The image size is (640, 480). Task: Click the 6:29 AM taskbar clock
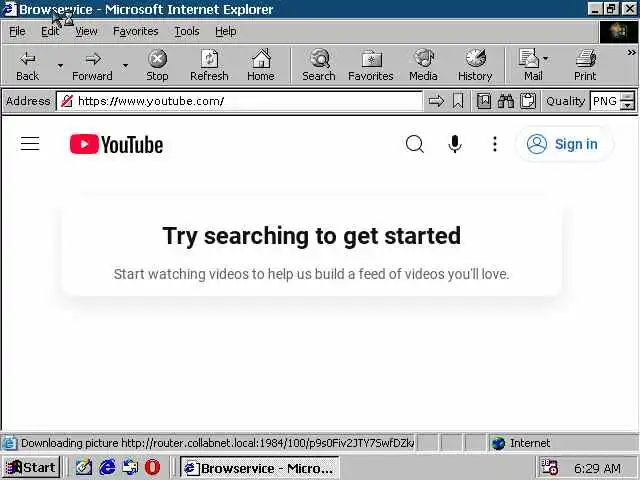click(598, 468)
